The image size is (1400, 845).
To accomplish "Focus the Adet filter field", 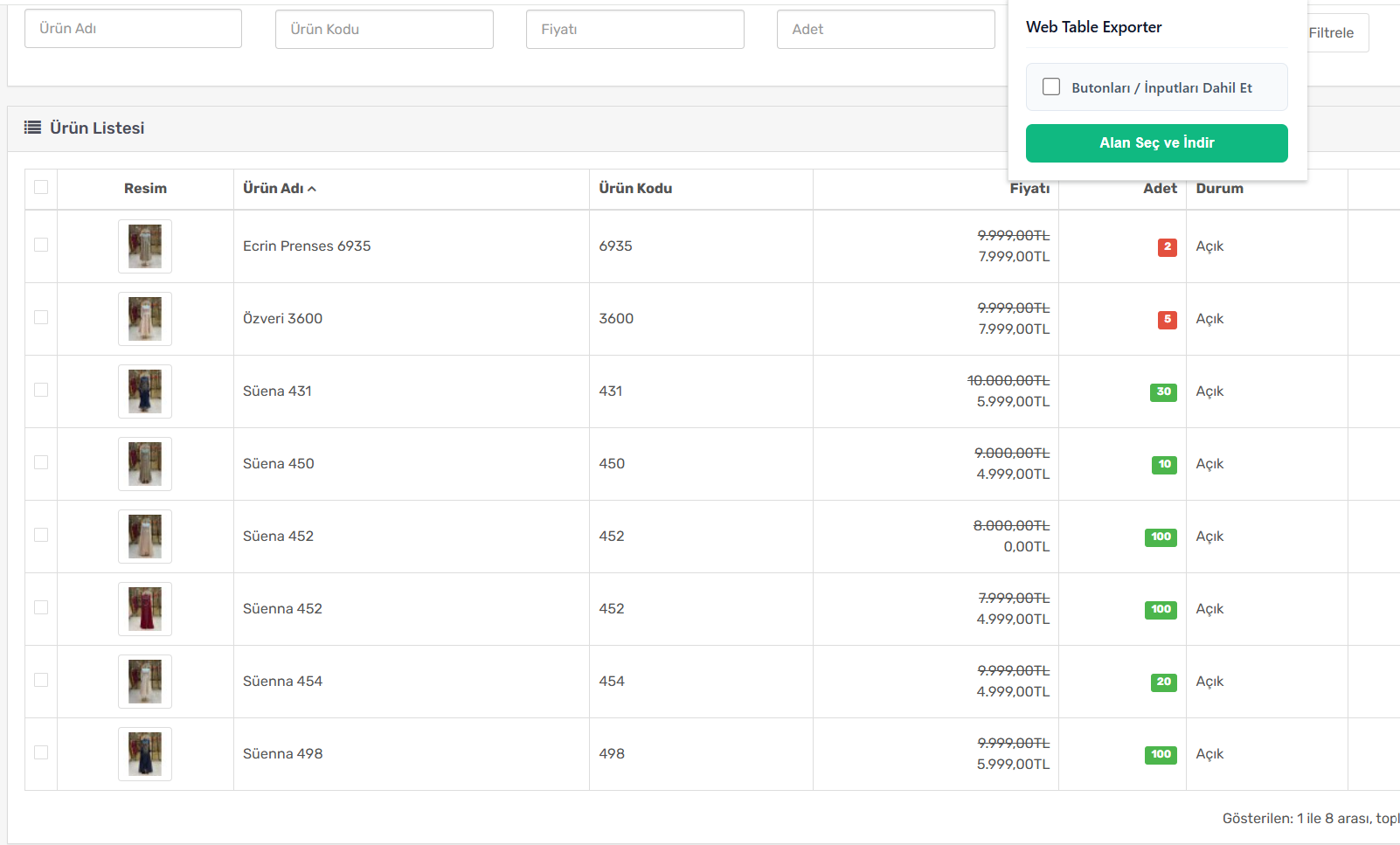I will [x=885, y=29].
